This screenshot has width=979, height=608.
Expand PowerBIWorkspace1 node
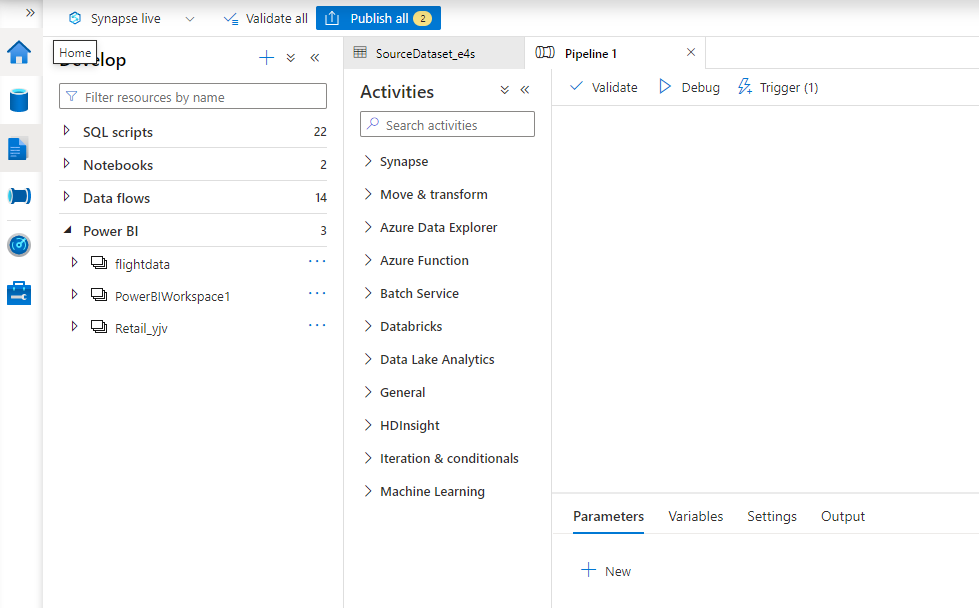pos(74,294)
